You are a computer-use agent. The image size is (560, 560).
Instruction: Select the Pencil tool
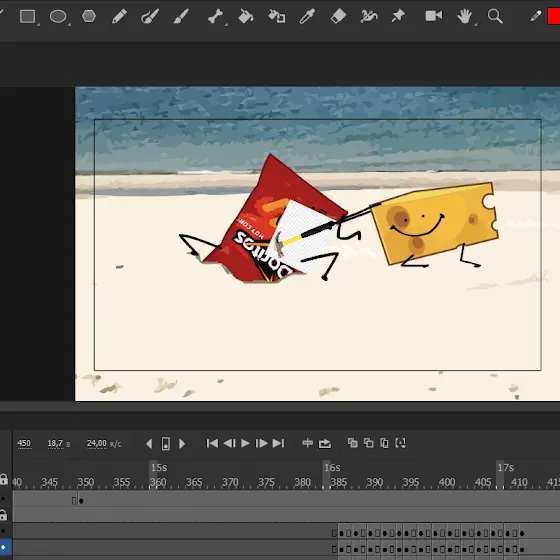point(119,16)
